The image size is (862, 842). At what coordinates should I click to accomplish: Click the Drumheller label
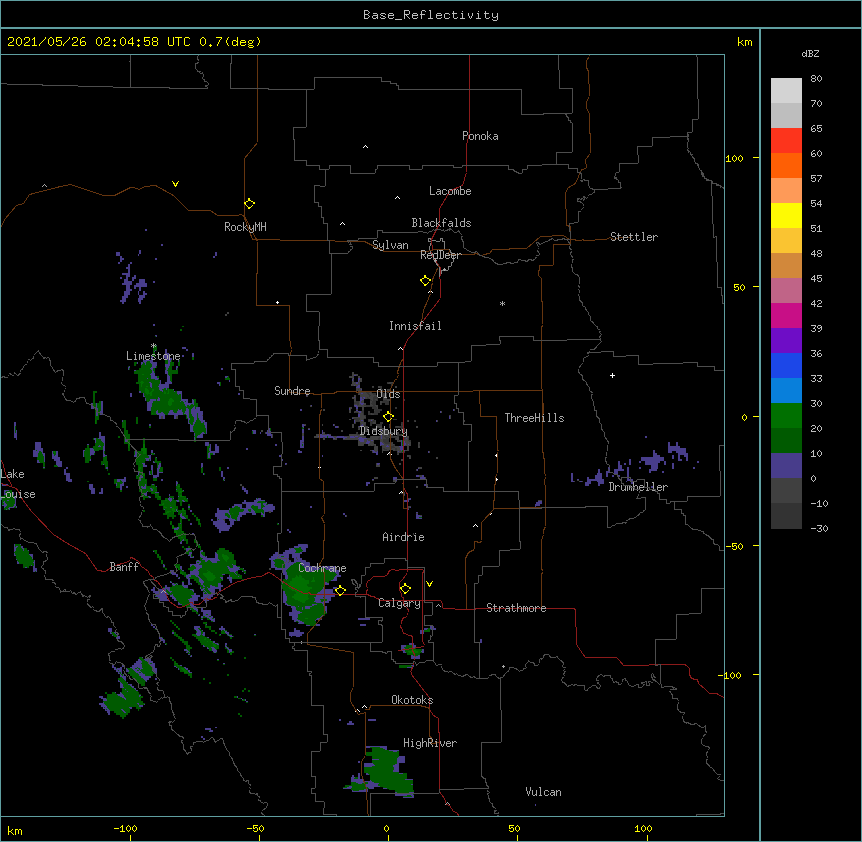[638, 487]
